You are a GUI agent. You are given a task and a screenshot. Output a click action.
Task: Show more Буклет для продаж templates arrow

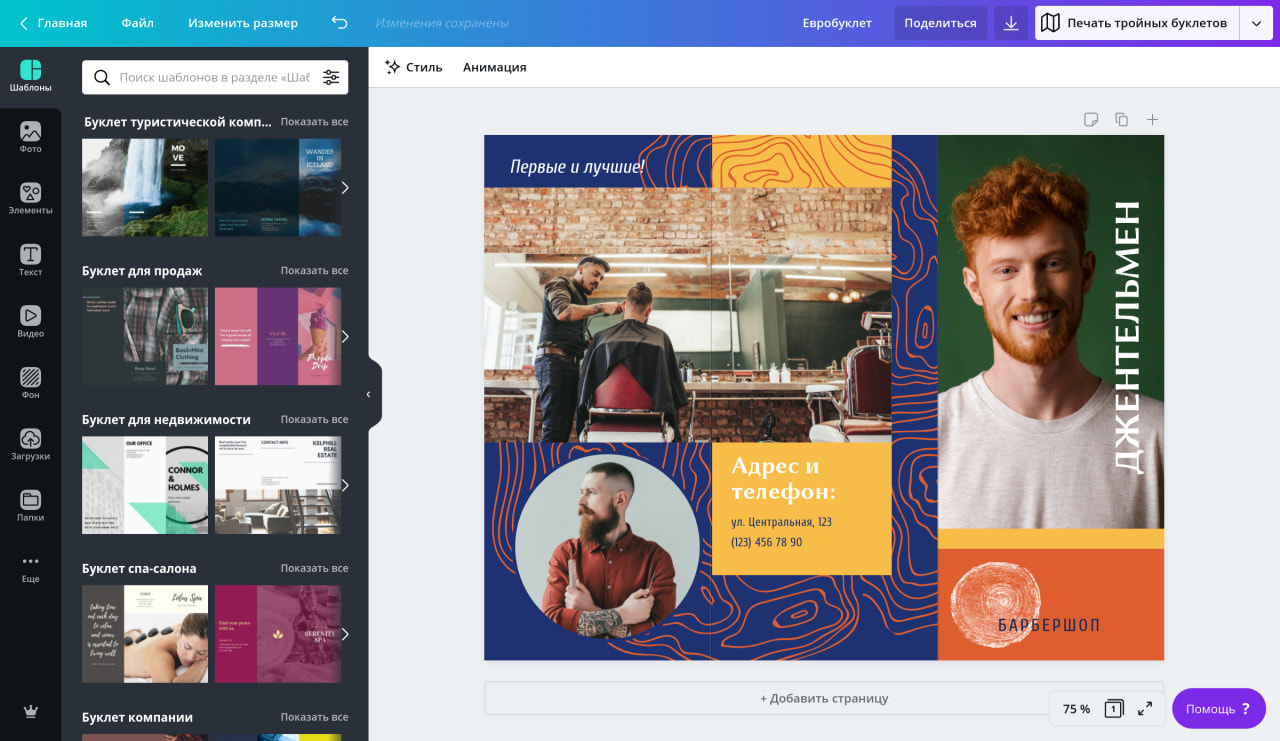click(345, 337)
